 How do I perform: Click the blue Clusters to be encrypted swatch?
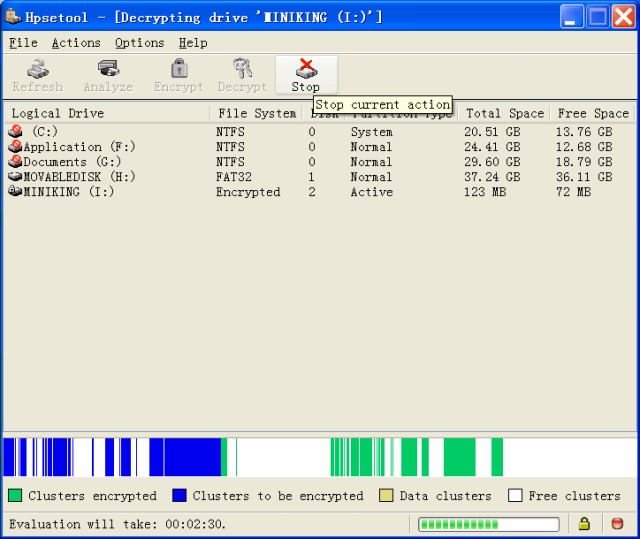180,496
